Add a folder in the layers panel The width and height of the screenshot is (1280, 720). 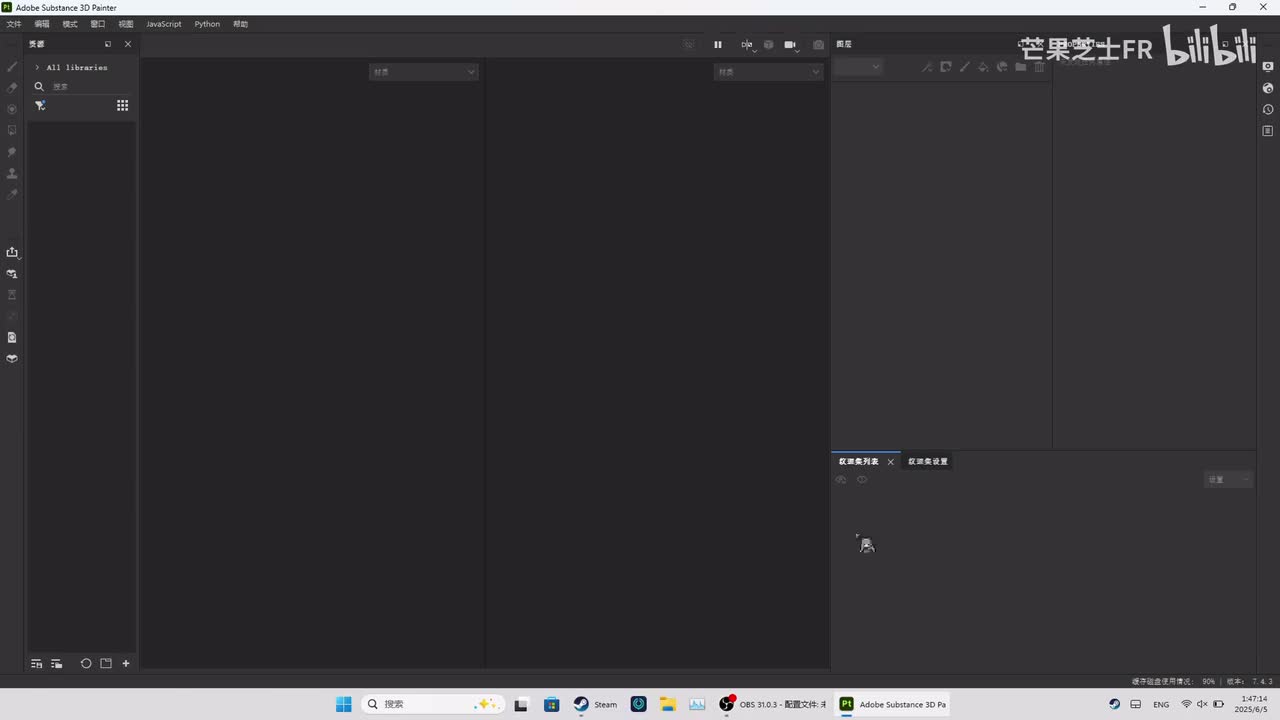[1021, 67]
